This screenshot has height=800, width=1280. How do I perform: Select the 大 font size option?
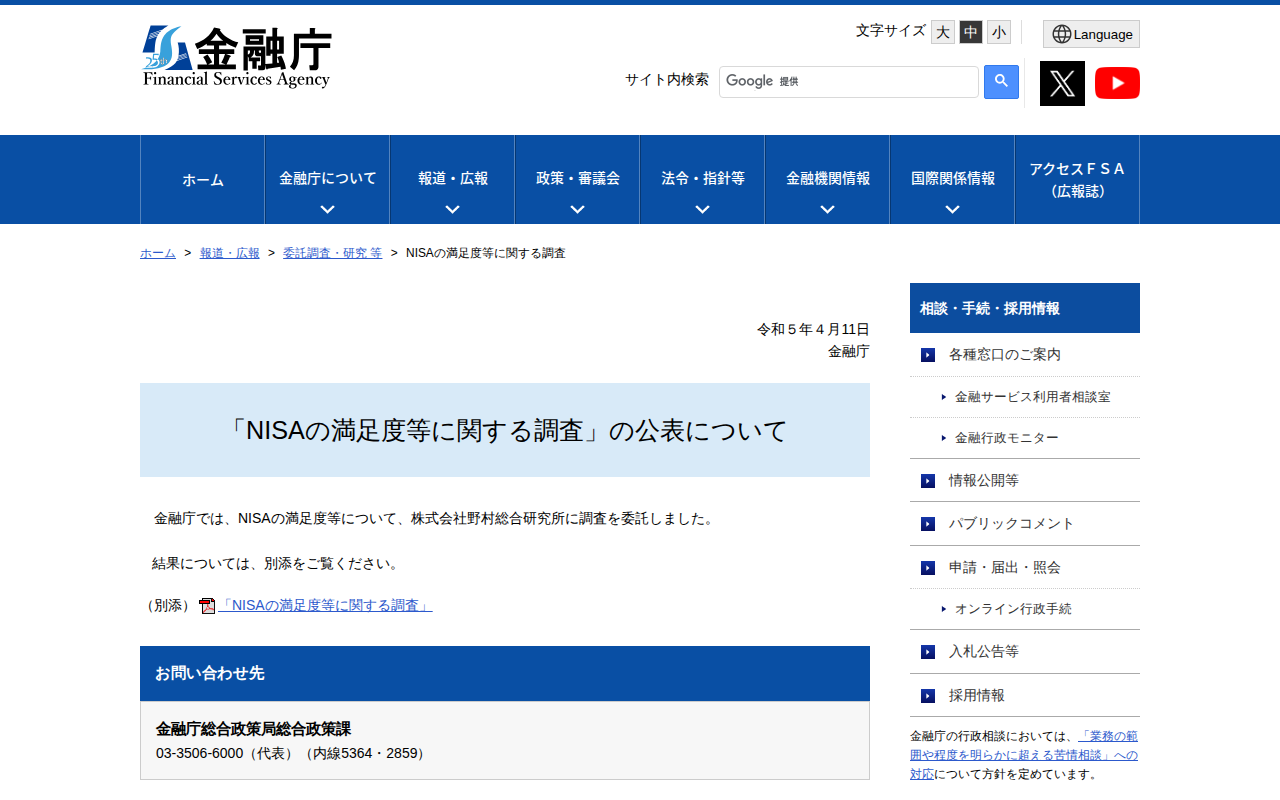942,32
